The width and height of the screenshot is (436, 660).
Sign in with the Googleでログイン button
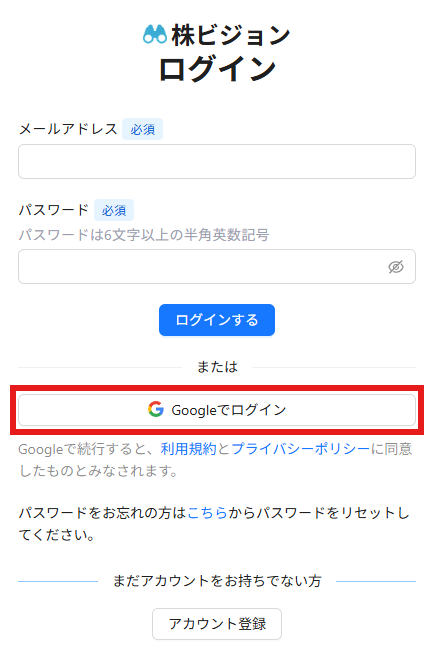(217, 410)
